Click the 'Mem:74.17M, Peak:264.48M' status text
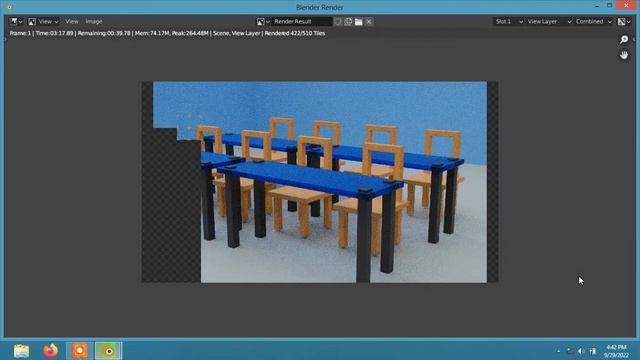 pyautogui.click(x=171, y=33)
